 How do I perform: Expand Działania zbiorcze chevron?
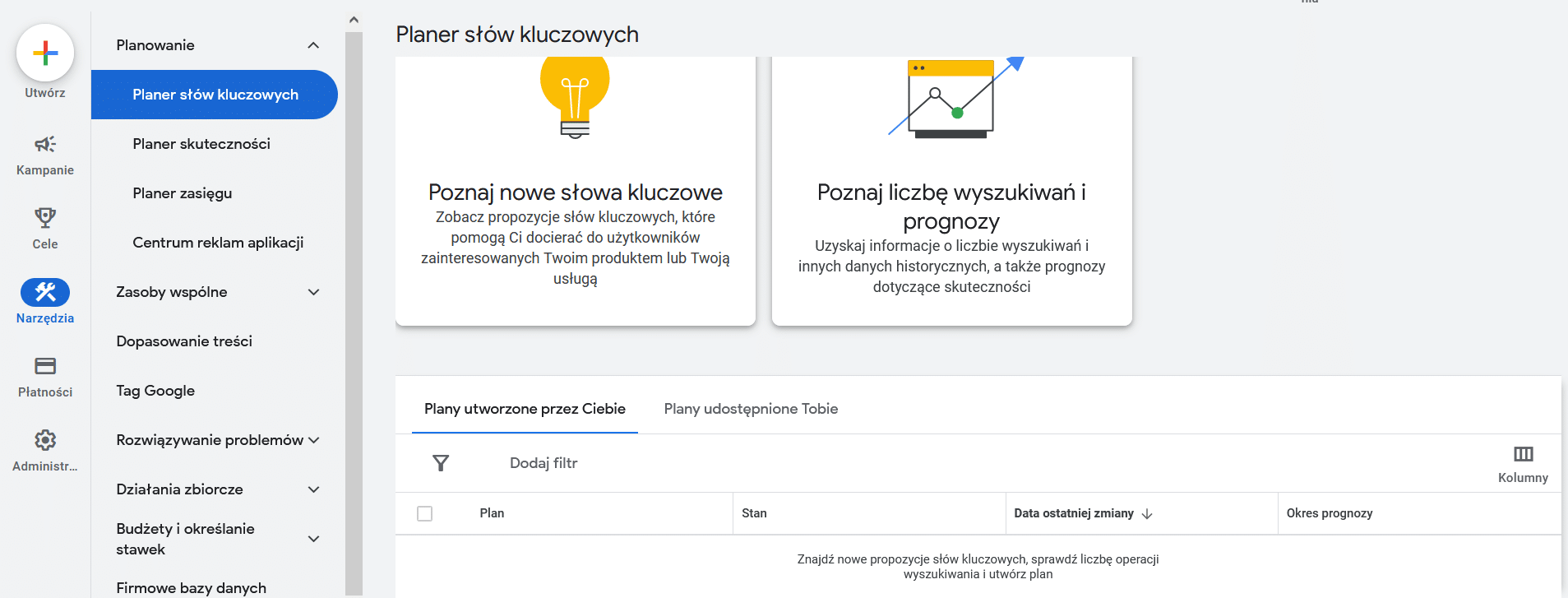tap(313, 489)
